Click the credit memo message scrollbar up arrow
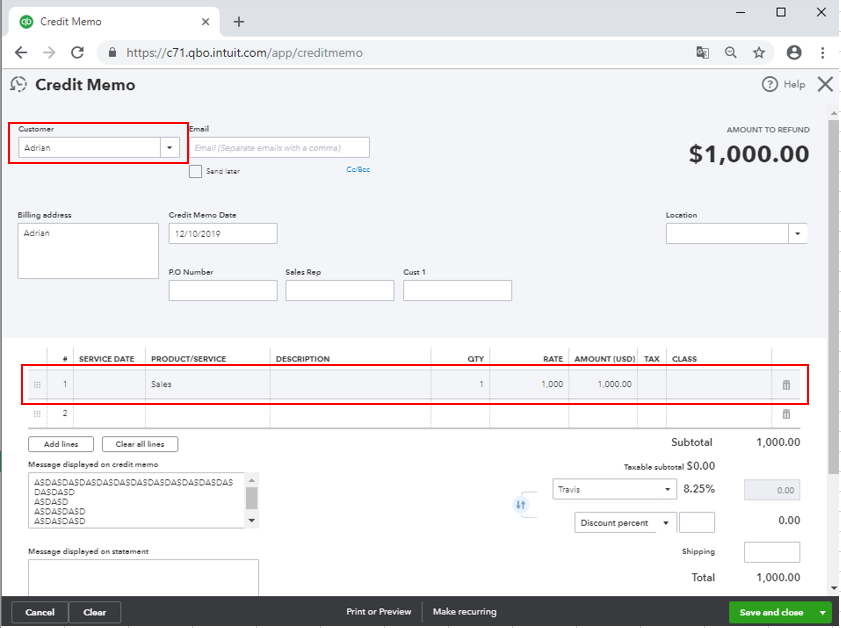The width and height of the screenshot is (841, 628). (x=252, y=480)
